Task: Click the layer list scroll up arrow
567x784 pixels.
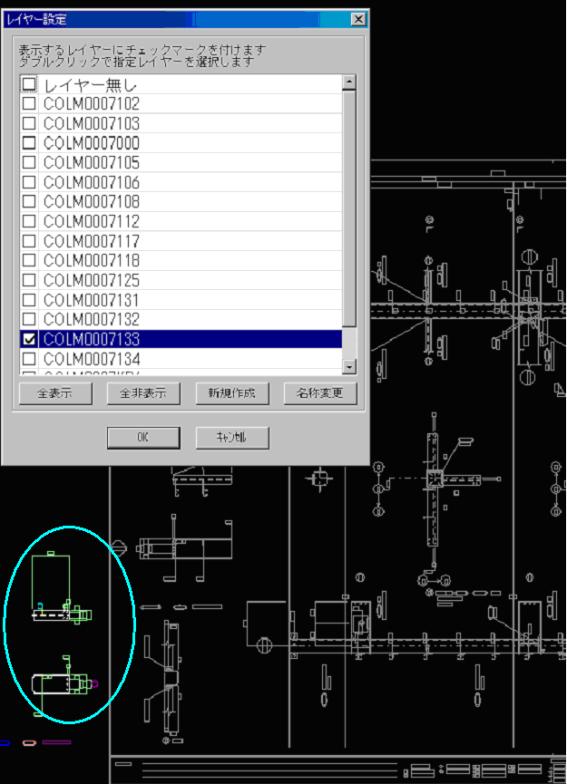Action: pyautogui.click(x=349, y=82)
